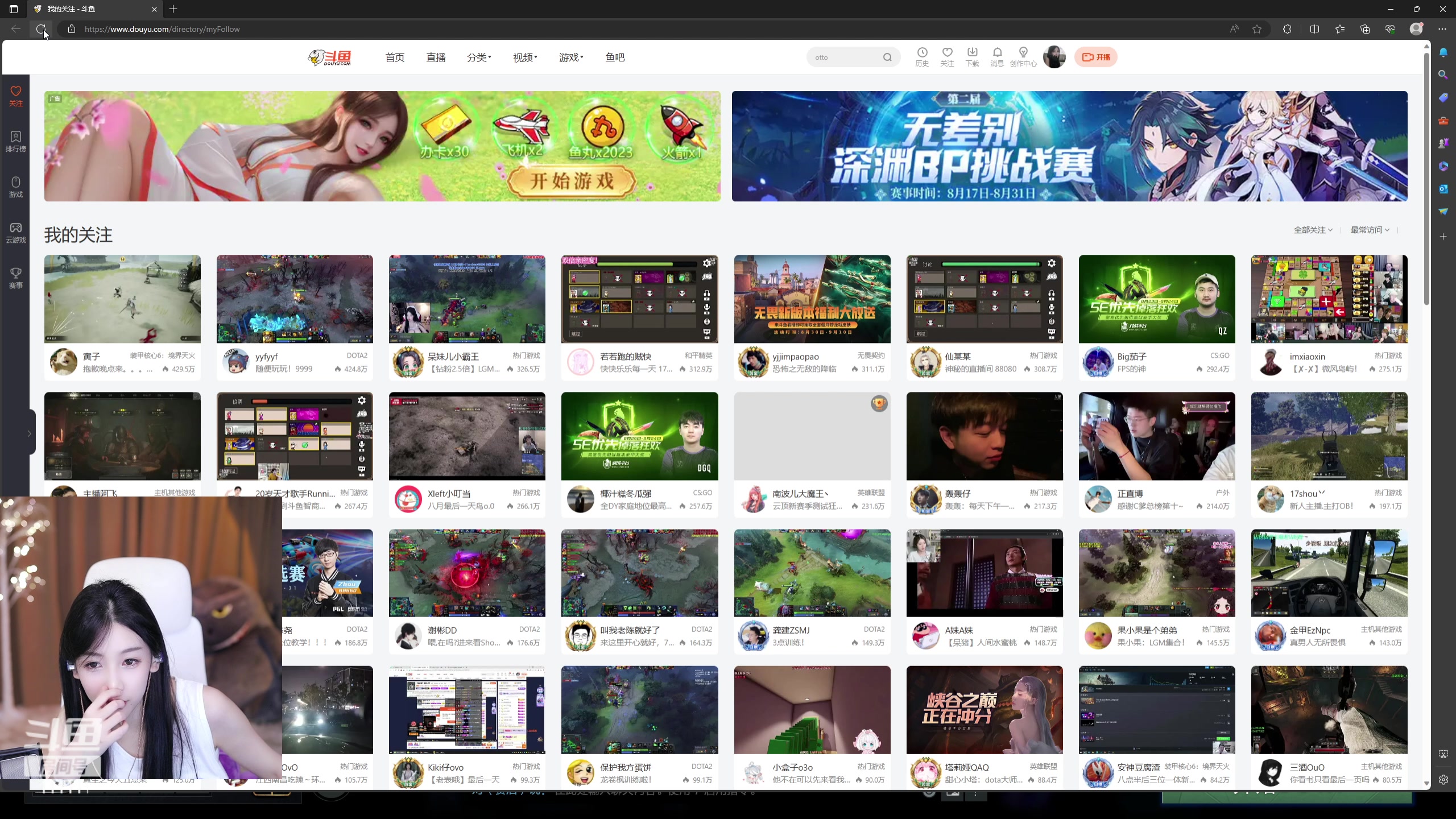The height and width of the screenshot is (819, 1456).
Task: Open the 最常访问 sorting dropdown
Action: point(1369,229)
